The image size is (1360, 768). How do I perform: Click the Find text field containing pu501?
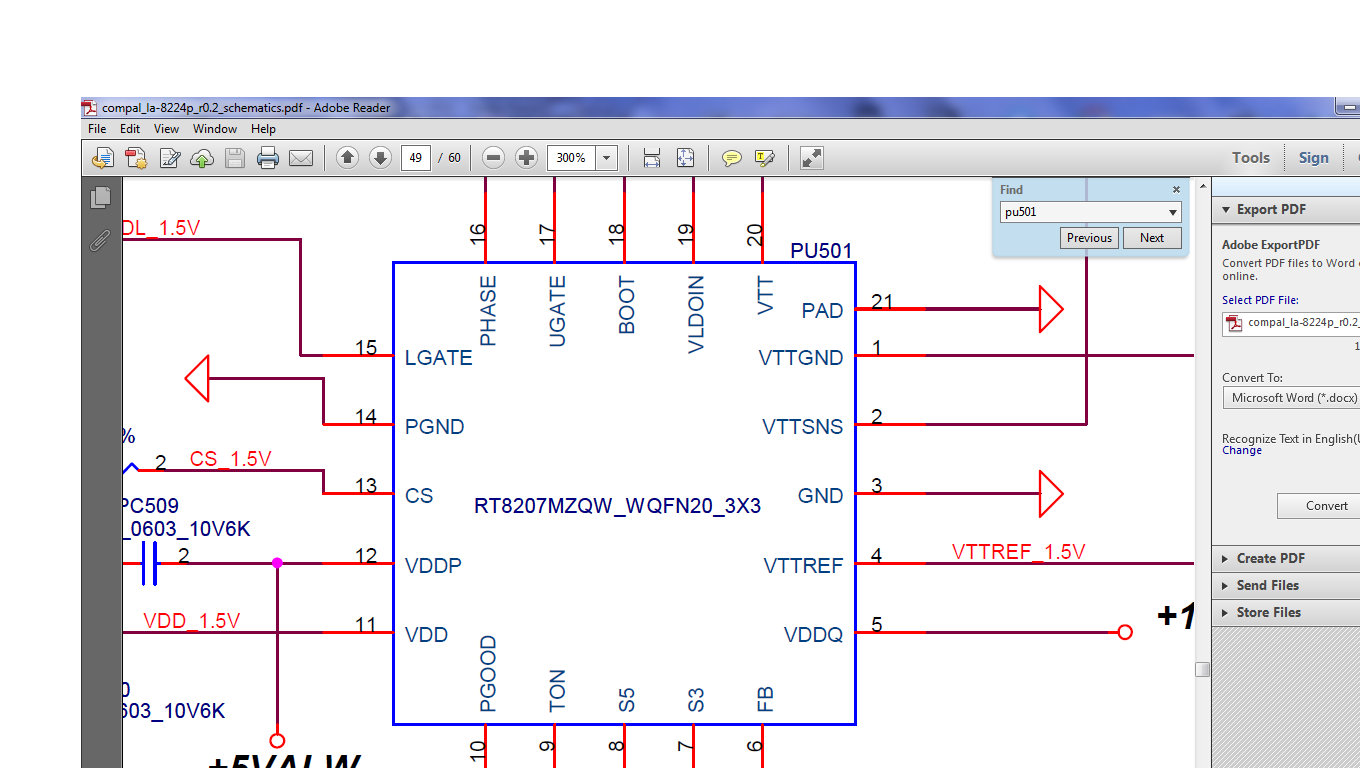coord(1084,212)
